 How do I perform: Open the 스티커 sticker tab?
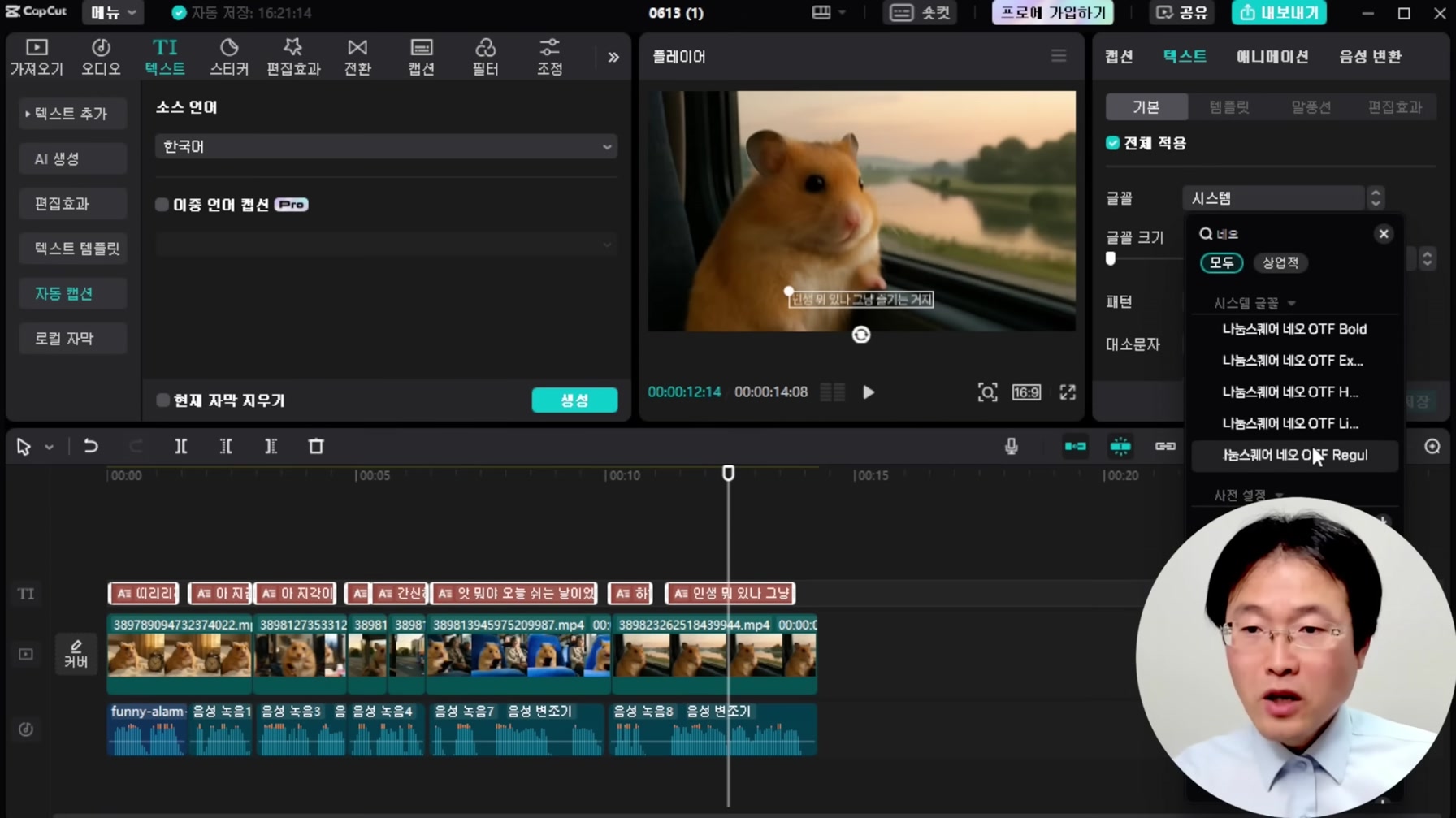tap(229, 57)
